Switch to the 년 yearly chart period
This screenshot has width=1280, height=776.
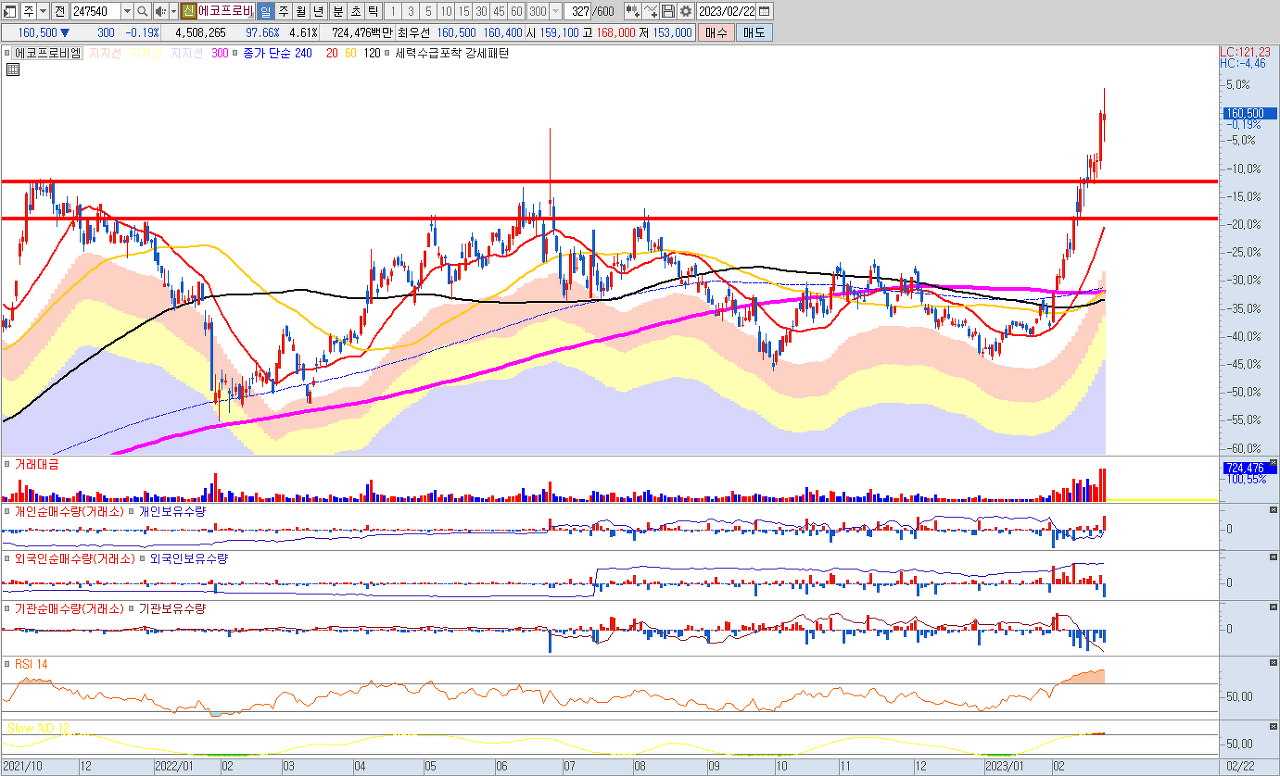(x=318, y=11)
